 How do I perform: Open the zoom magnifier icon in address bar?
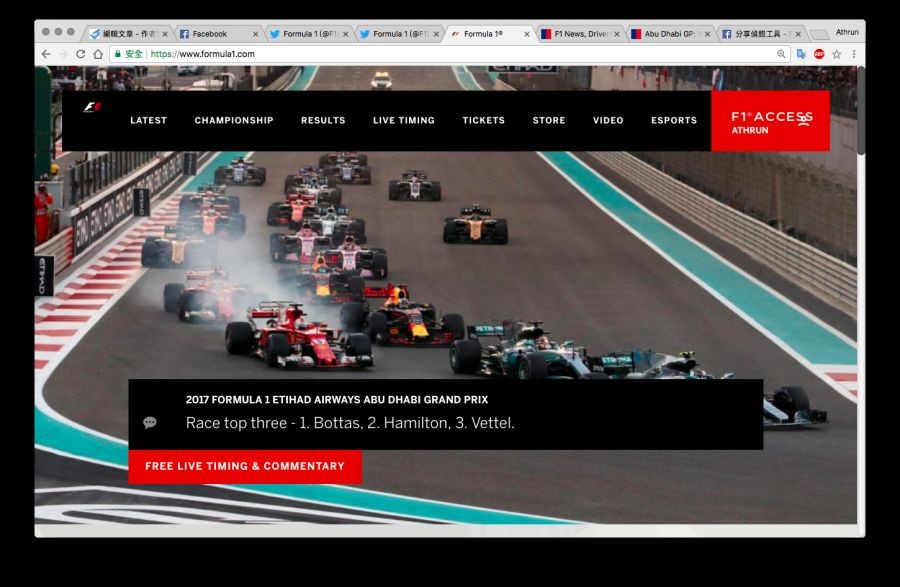coord(781,54)
